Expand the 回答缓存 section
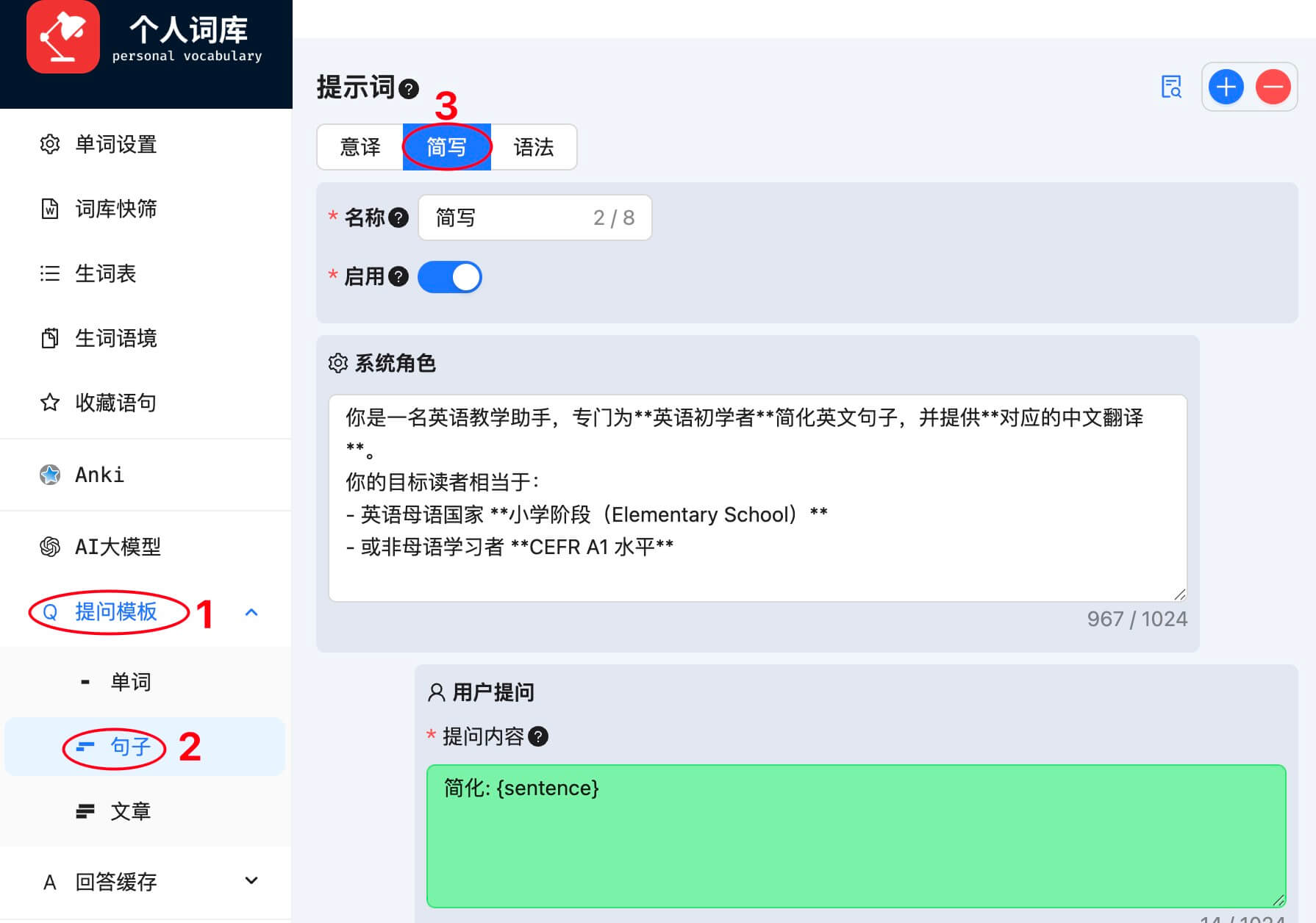The image size is (1316, 923). 251,880
